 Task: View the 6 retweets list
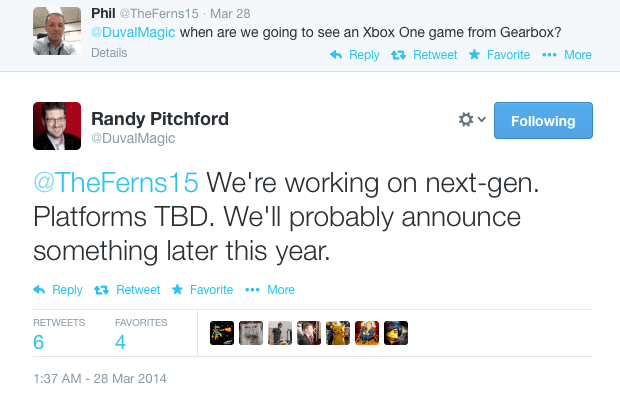coord(38,342)
